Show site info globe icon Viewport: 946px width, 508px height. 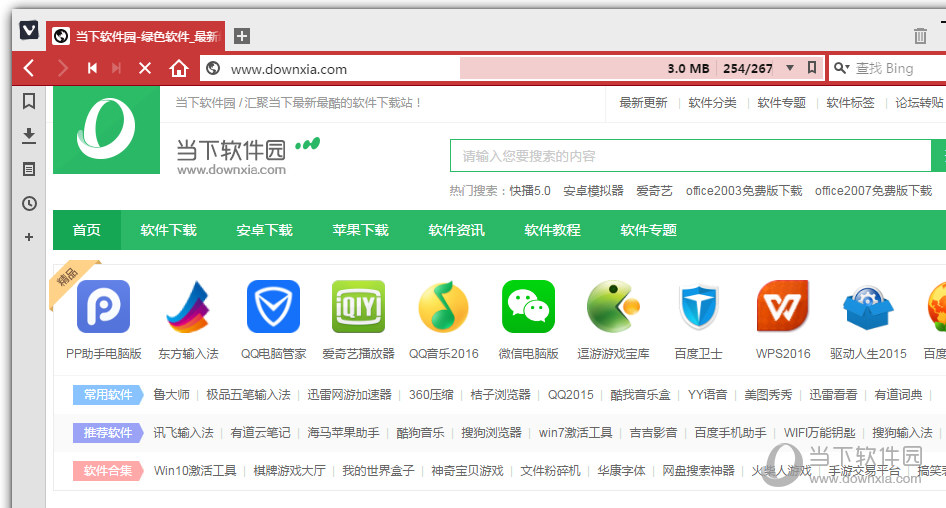213,68
